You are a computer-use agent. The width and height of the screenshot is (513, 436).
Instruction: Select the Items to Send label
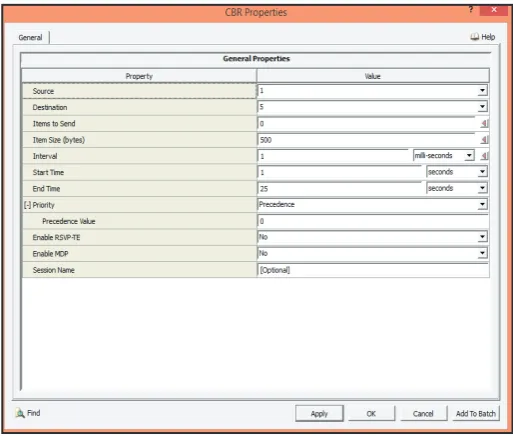coord(54,124)
